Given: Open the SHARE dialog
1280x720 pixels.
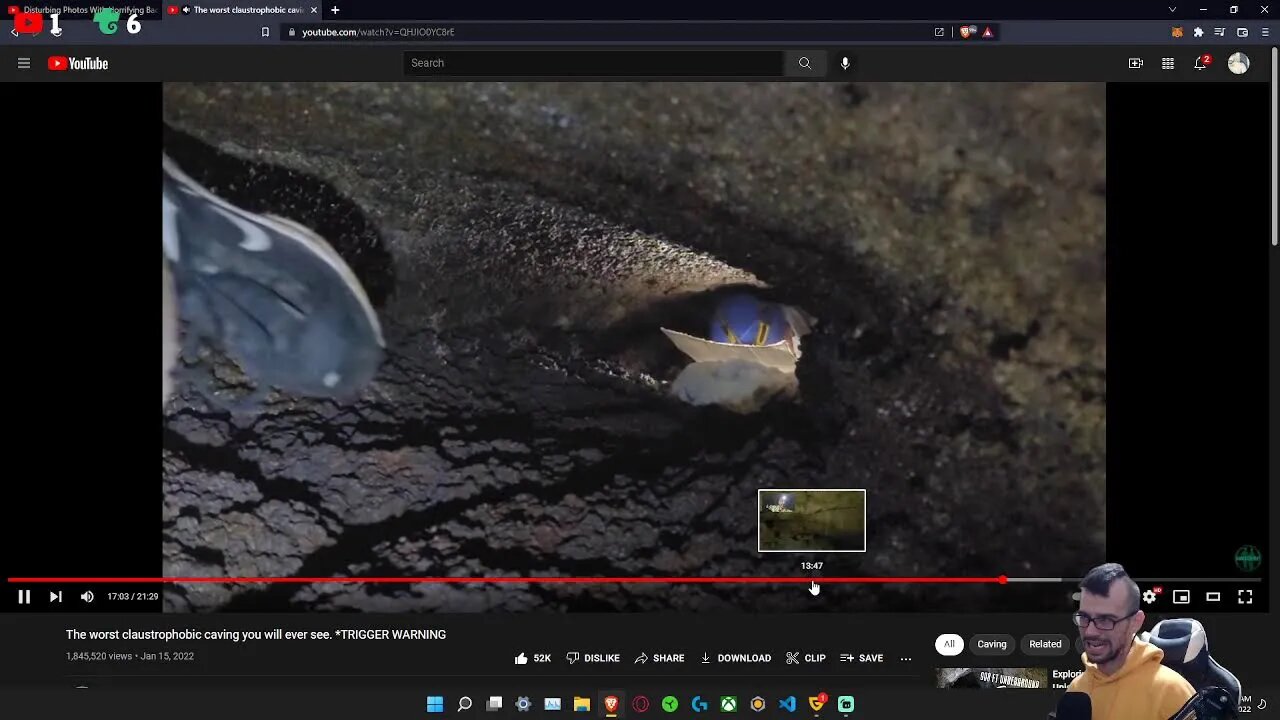Looking at the screenshot, I should (660, 658).
